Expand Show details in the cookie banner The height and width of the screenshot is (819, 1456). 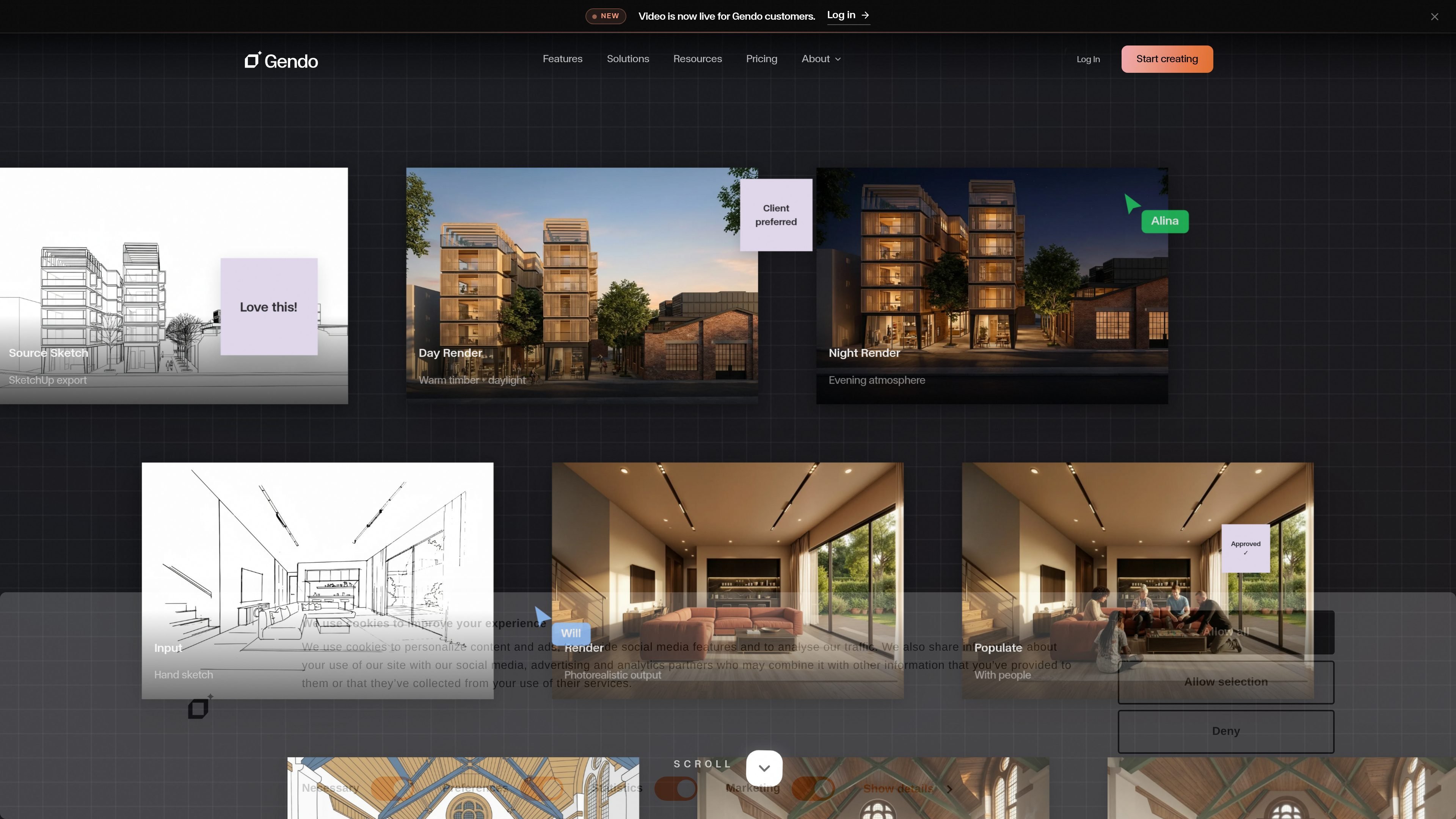click(908, 789)
